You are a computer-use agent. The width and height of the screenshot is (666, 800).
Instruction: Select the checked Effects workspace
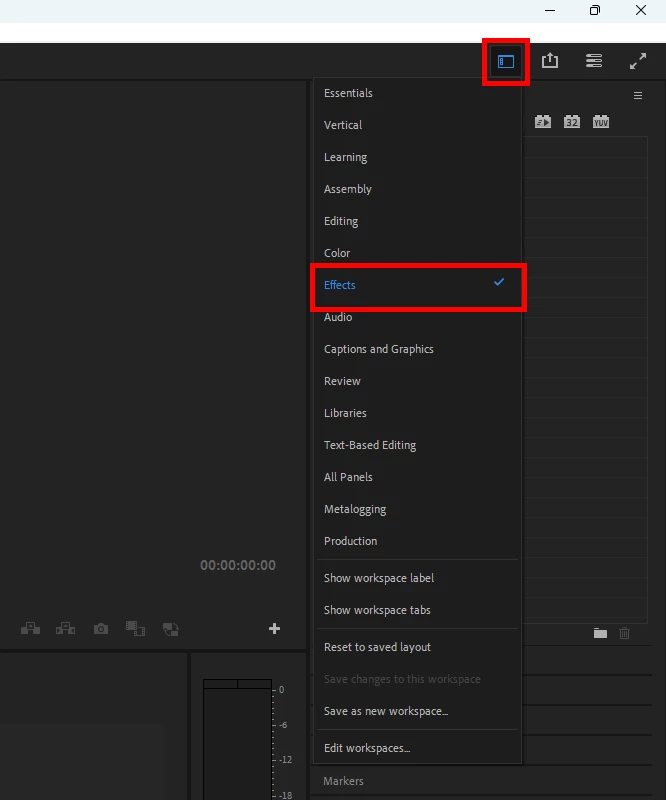click(417, 285)
